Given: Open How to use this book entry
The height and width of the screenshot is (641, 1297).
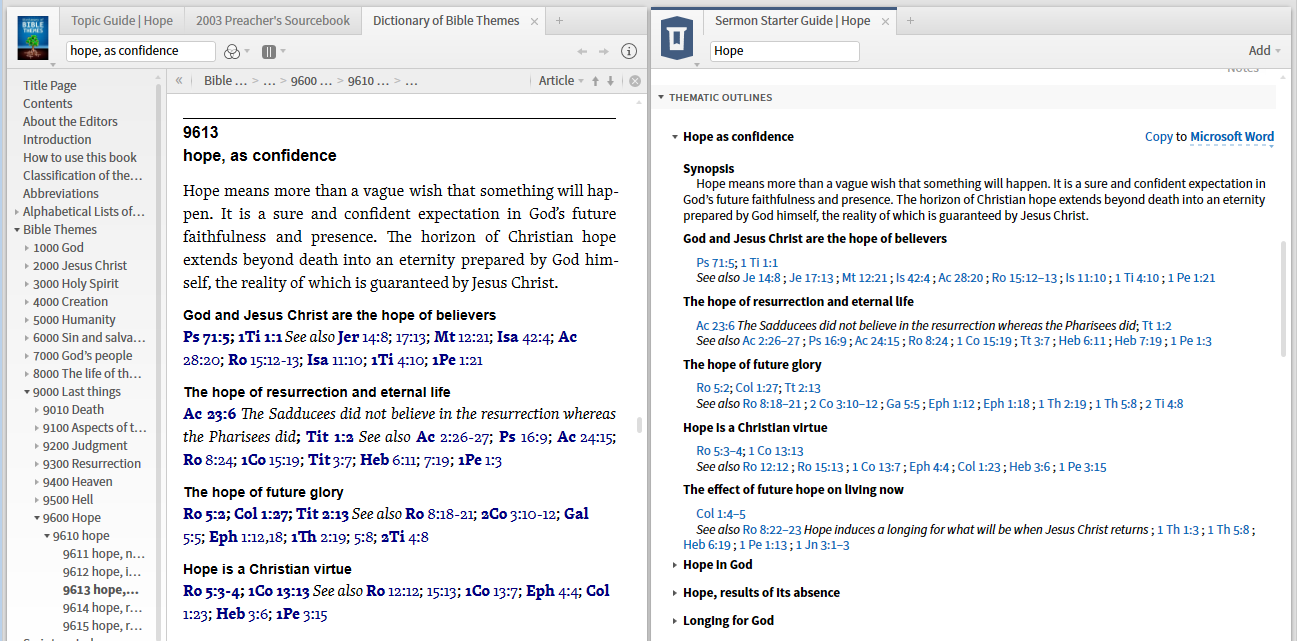Looking at the screenshot, I should click(x=80, y=158).
